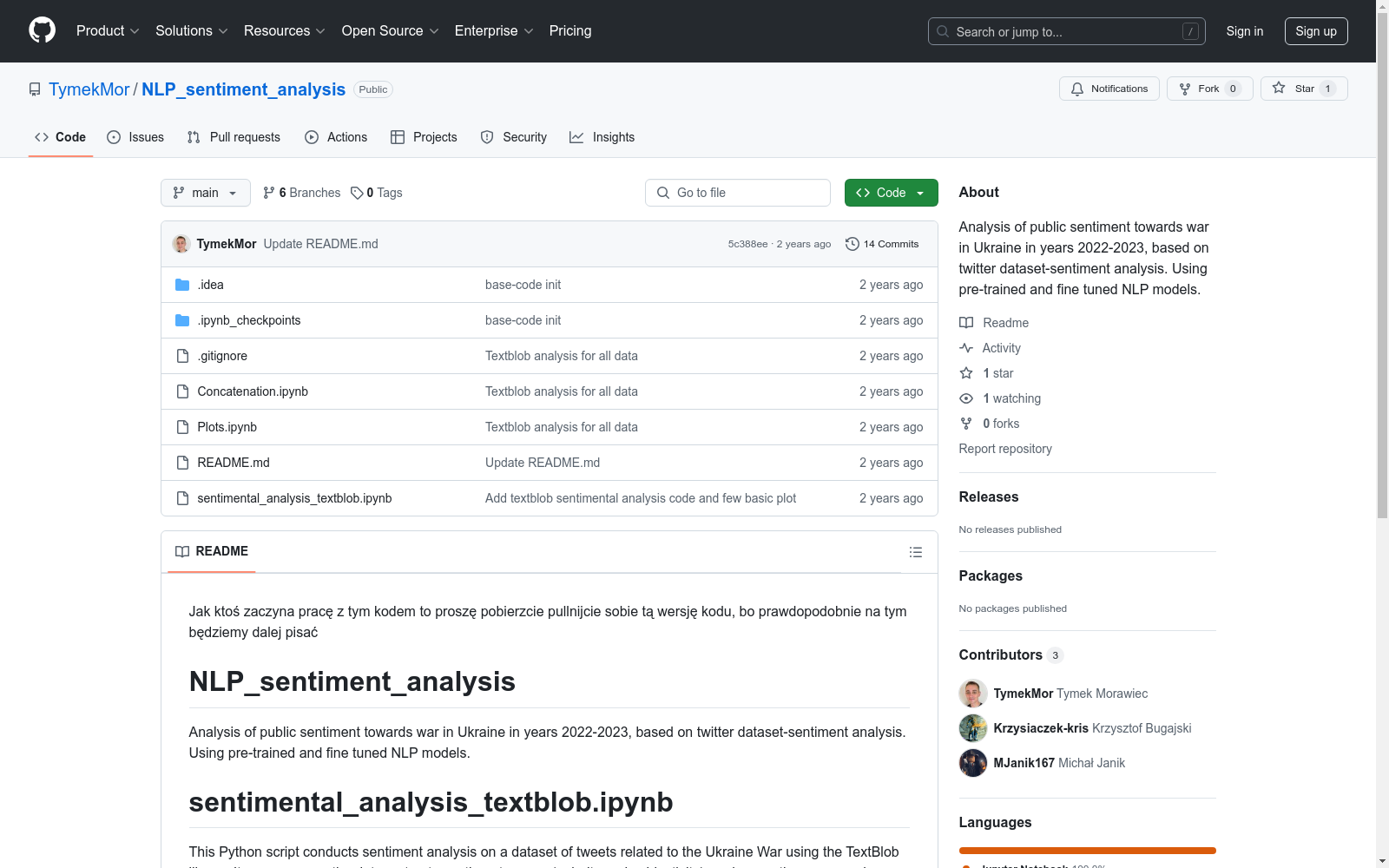This screenshot has height=868, width=1389.
Task: Click the fork icon showing 0 forks
Action: [x=966, y=424]
